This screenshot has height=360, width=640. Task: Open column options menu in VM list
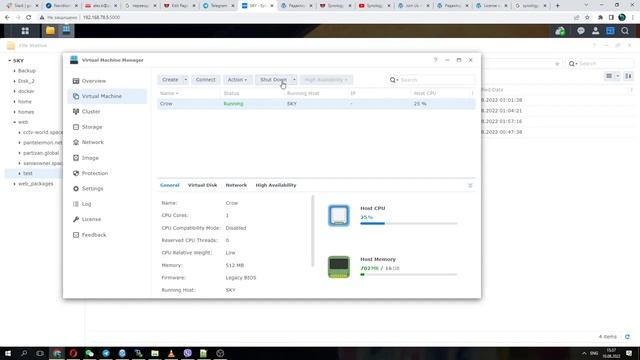[x=472, y=93]
